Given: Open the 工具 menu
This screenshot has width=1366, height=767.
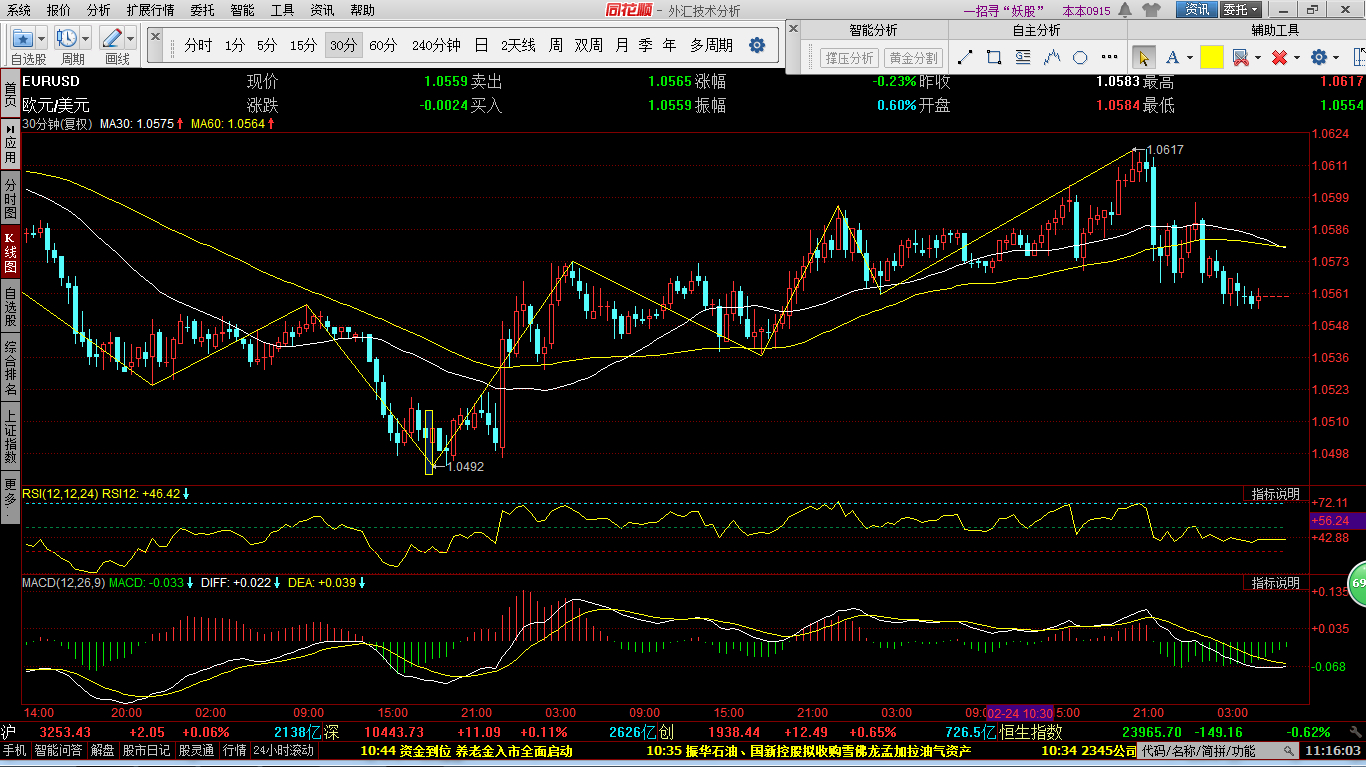Looking at the screenshot, I should pyautogui.click(x=283, y=10).
